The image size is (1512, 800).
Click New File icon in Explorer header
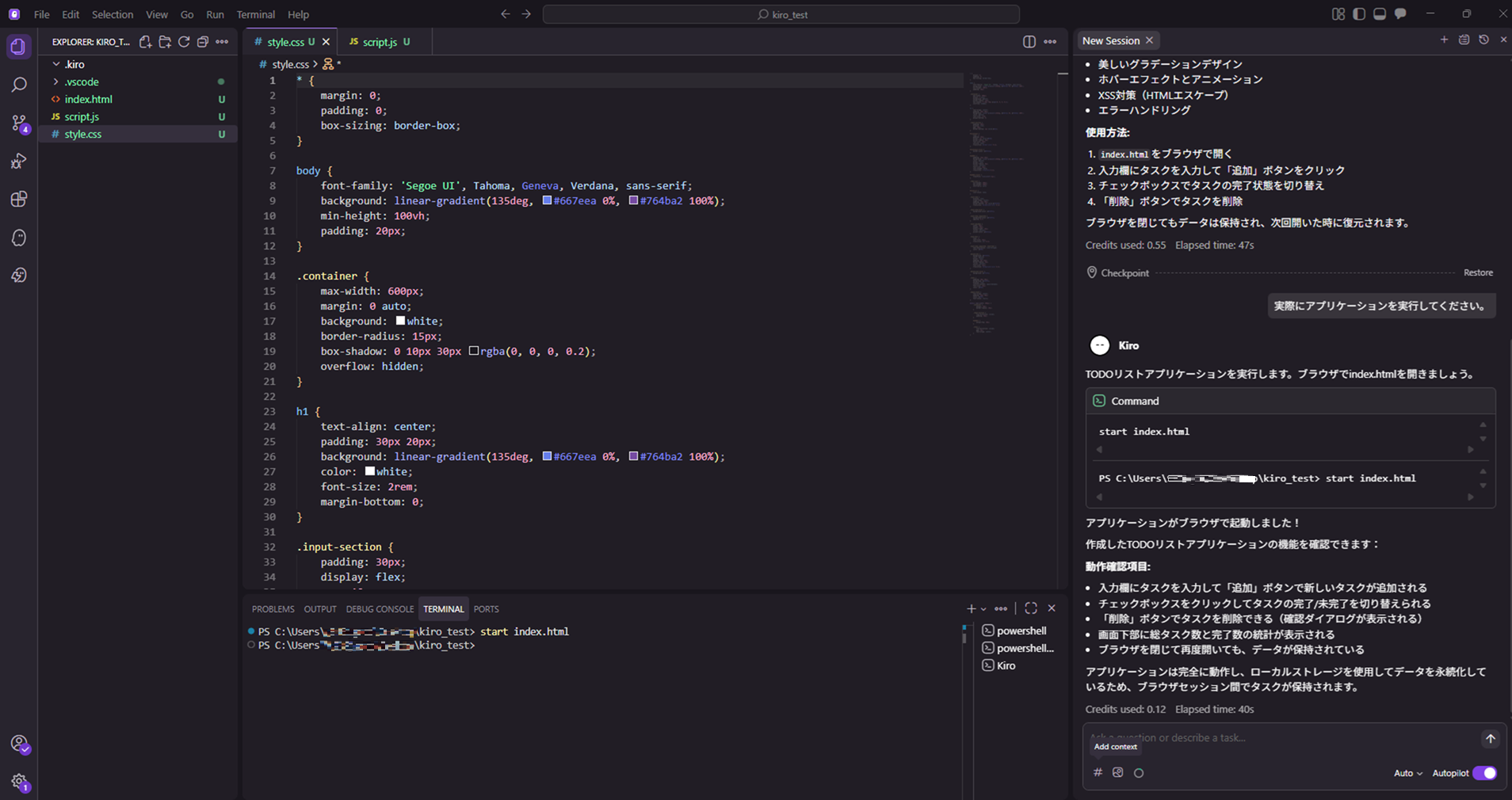[146, 42]
